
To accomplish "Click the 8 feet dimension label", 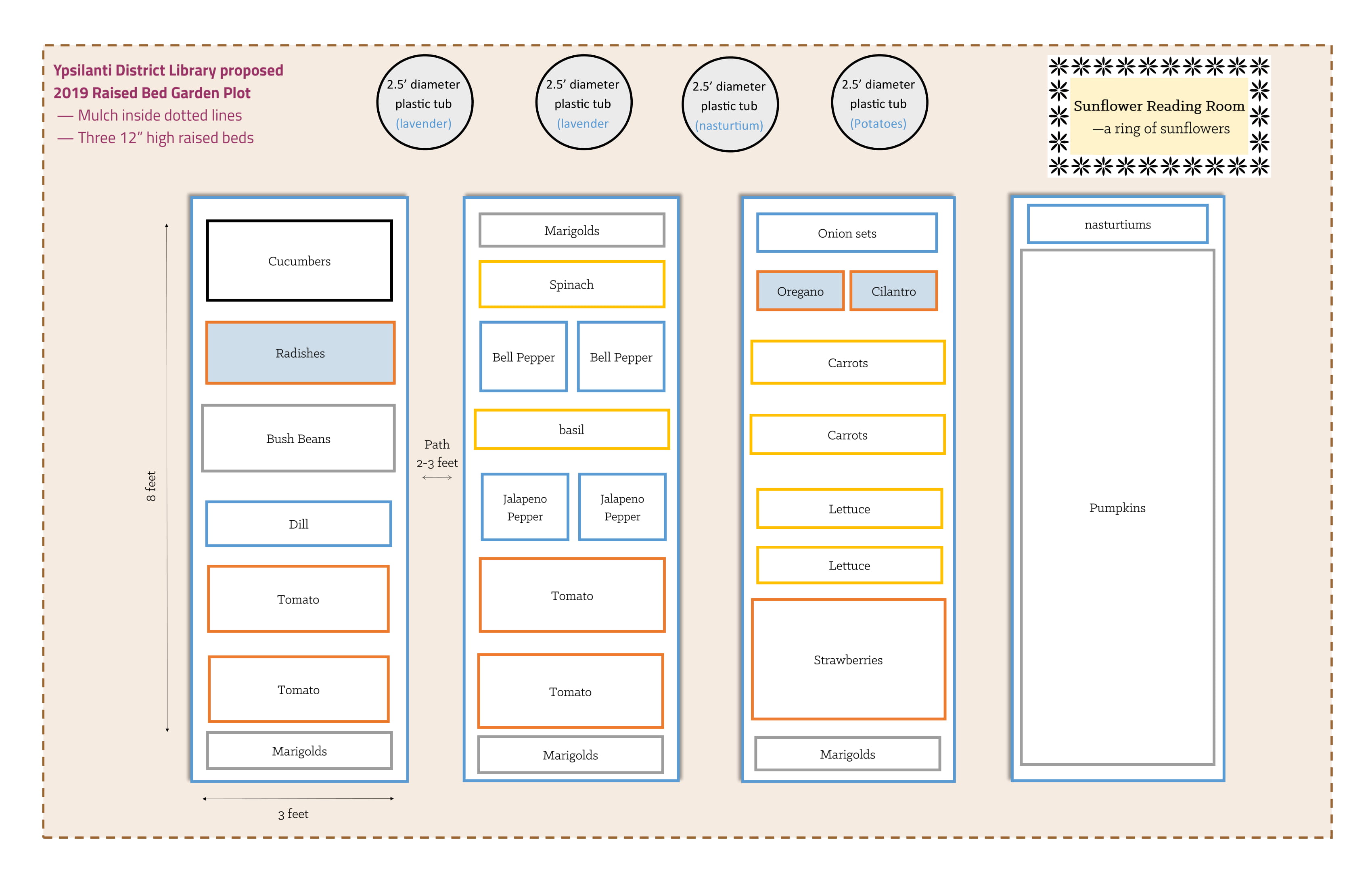I will (x=151, y=486).
